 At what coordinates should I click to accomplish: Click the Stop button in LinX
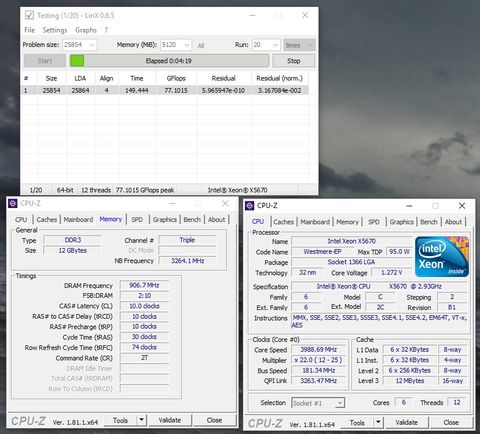coord(293,61)
